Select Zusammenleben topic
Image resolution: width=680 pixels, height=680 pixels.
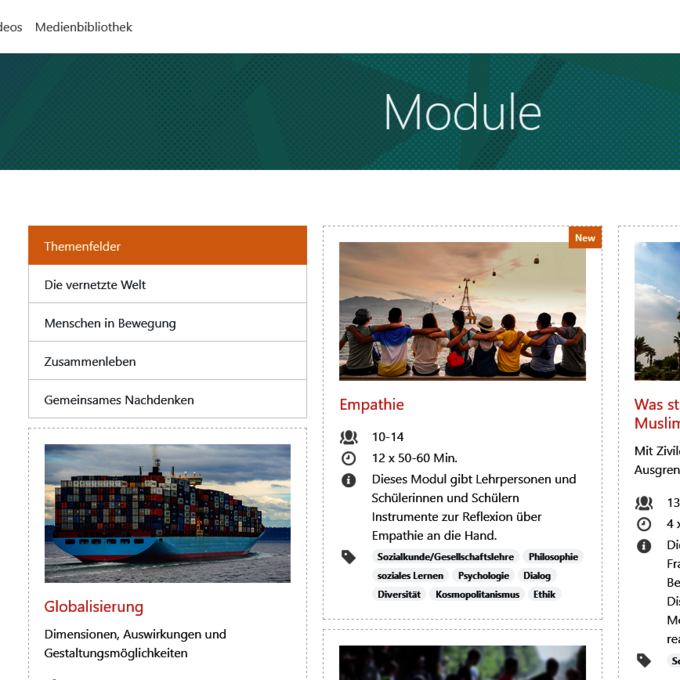[x=167, y=361]
